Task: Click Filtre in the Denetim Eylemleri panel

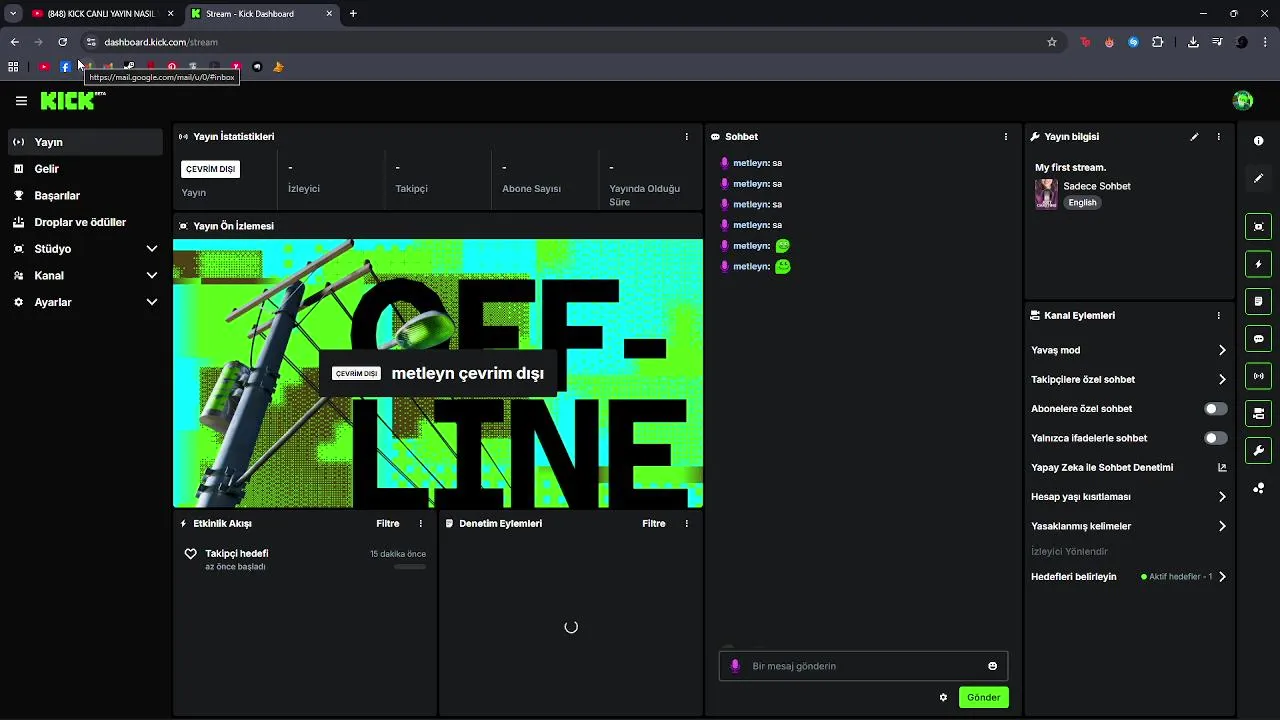Action: [x=654, y=524]
